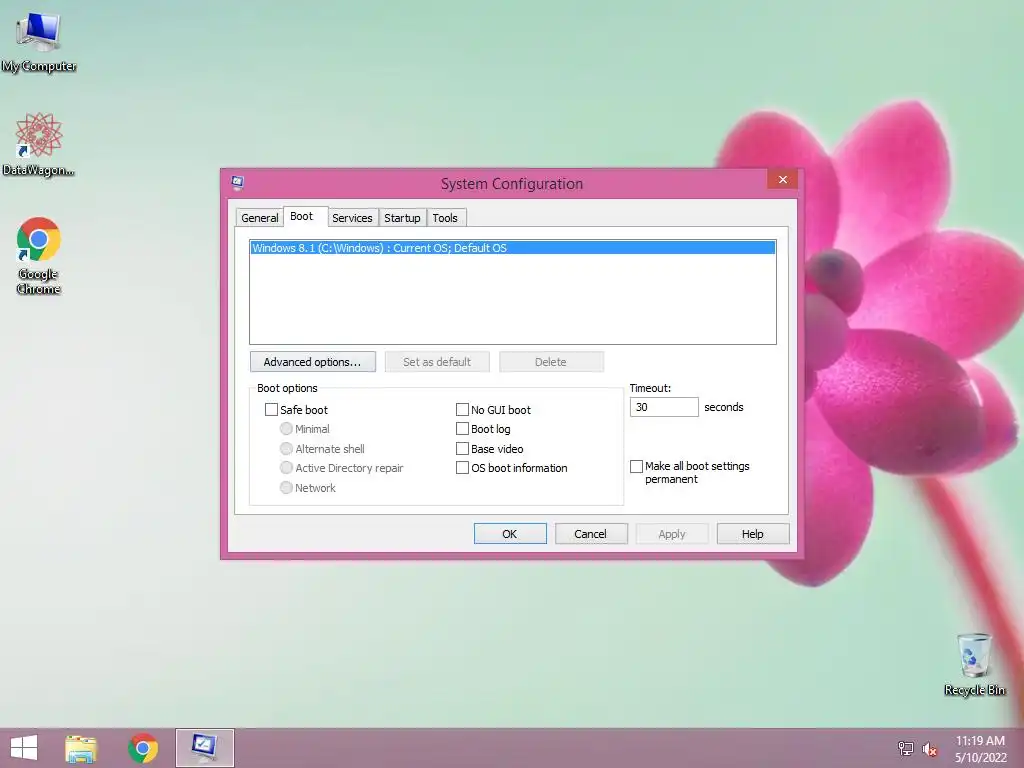Confirm with the OK button

click(510, 534)
